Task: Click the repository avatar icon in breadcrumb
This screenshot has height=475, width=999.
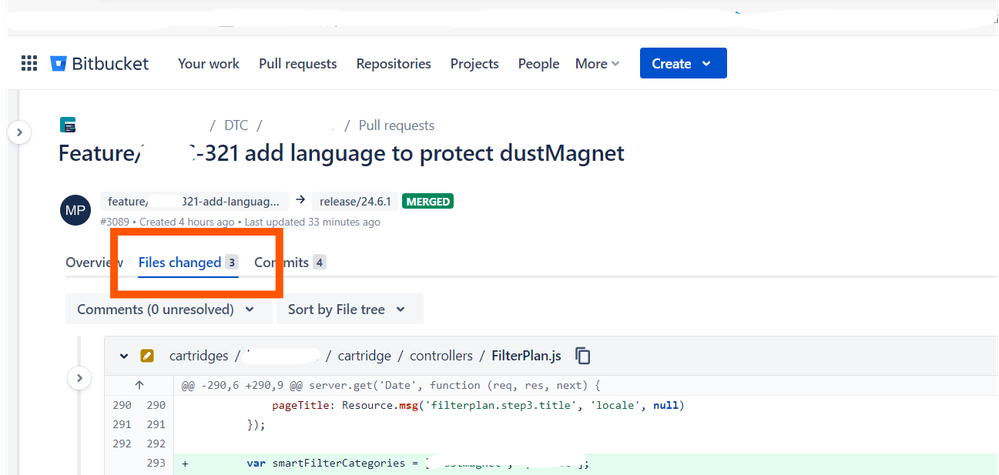Action: pos(68,125)
